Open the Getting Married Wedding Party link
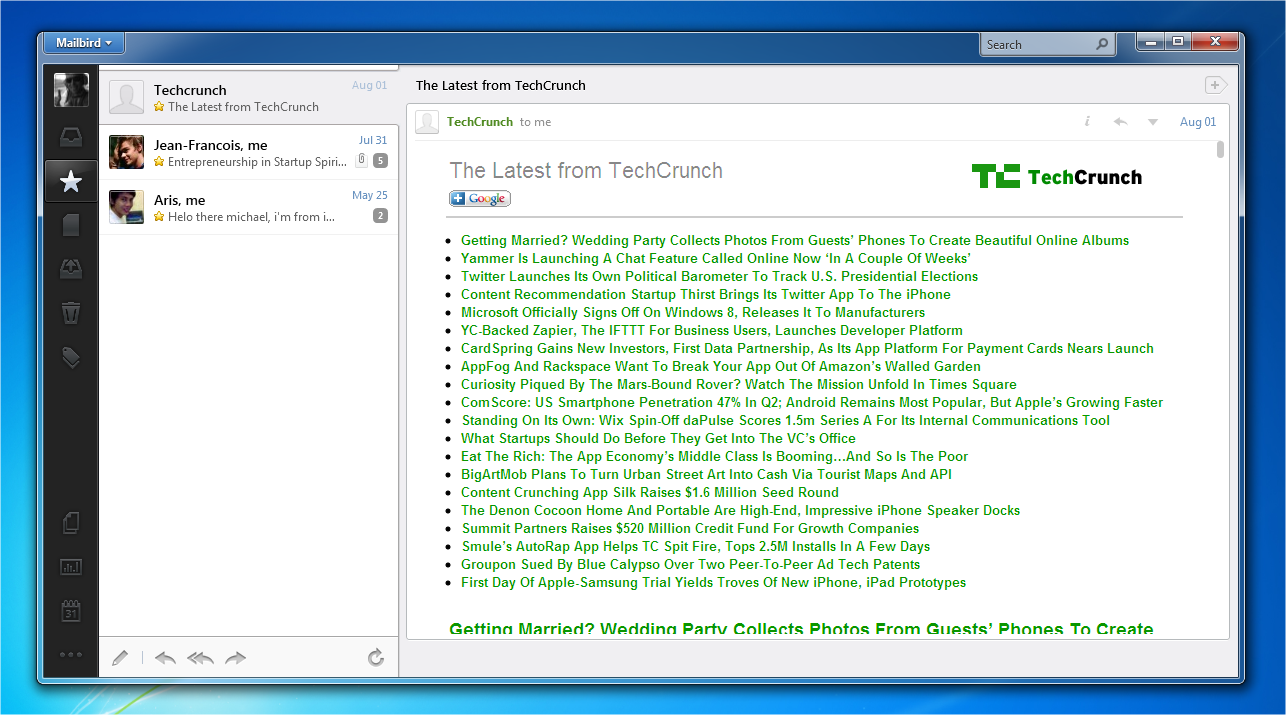1286x715 pixels. tap(795, 240)
